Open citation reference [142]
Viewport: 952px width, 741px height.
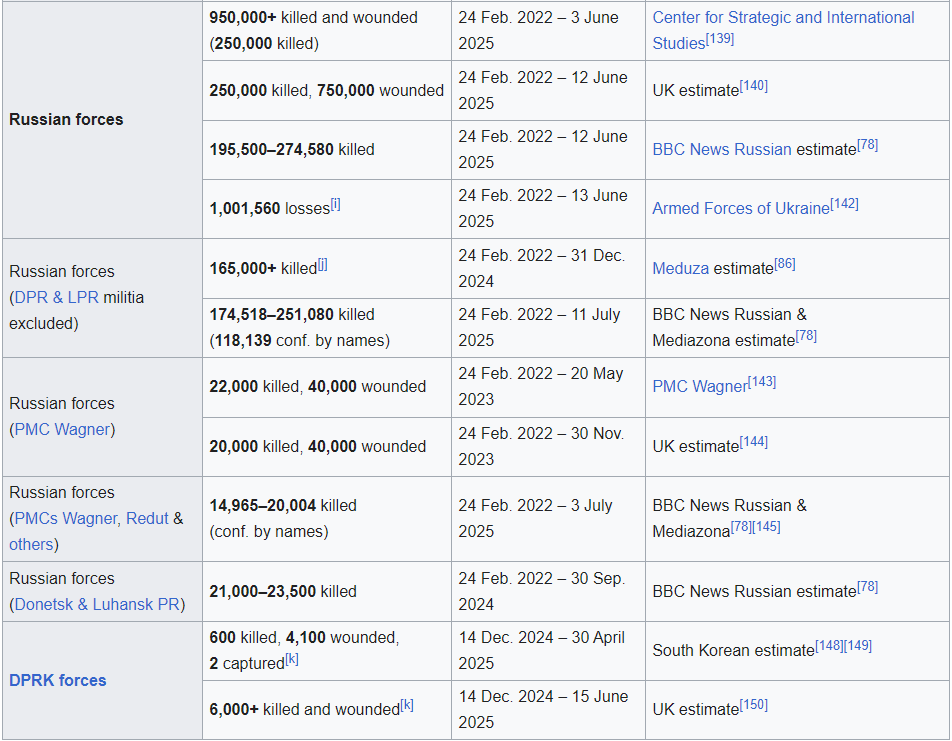click(845, 204)
